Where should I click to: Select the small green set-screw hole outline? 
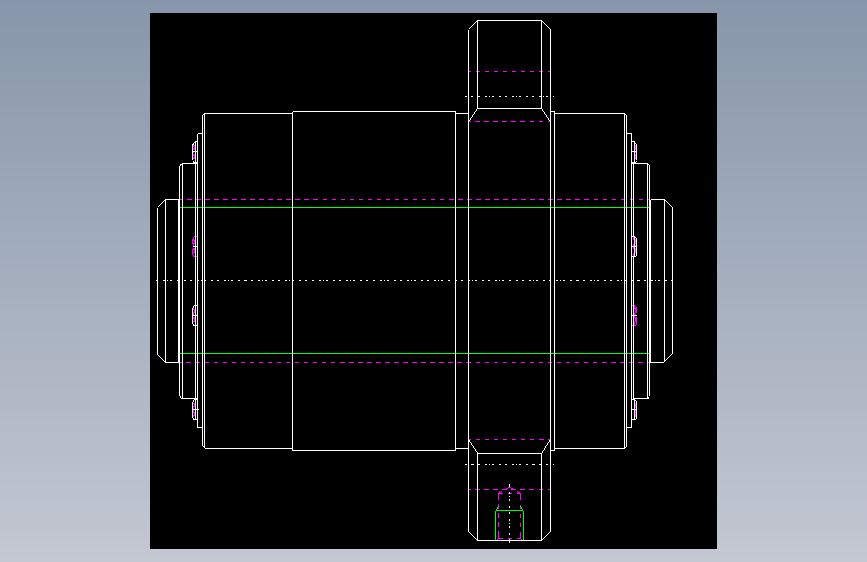pyautogui.click(x=509, y=525)
